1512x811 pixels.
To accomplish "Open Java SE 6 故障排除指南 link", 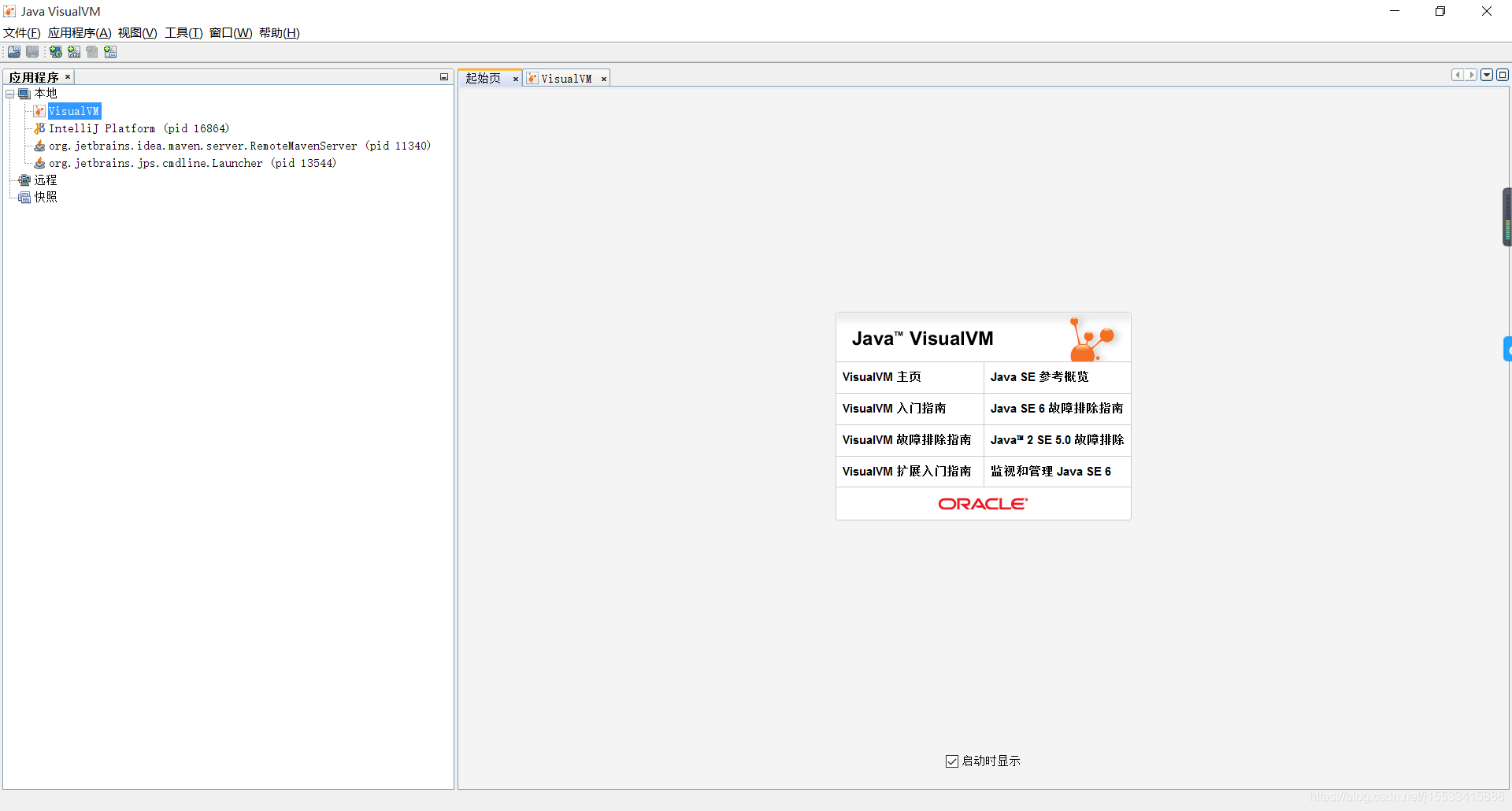I will (x=1058, y=409).
